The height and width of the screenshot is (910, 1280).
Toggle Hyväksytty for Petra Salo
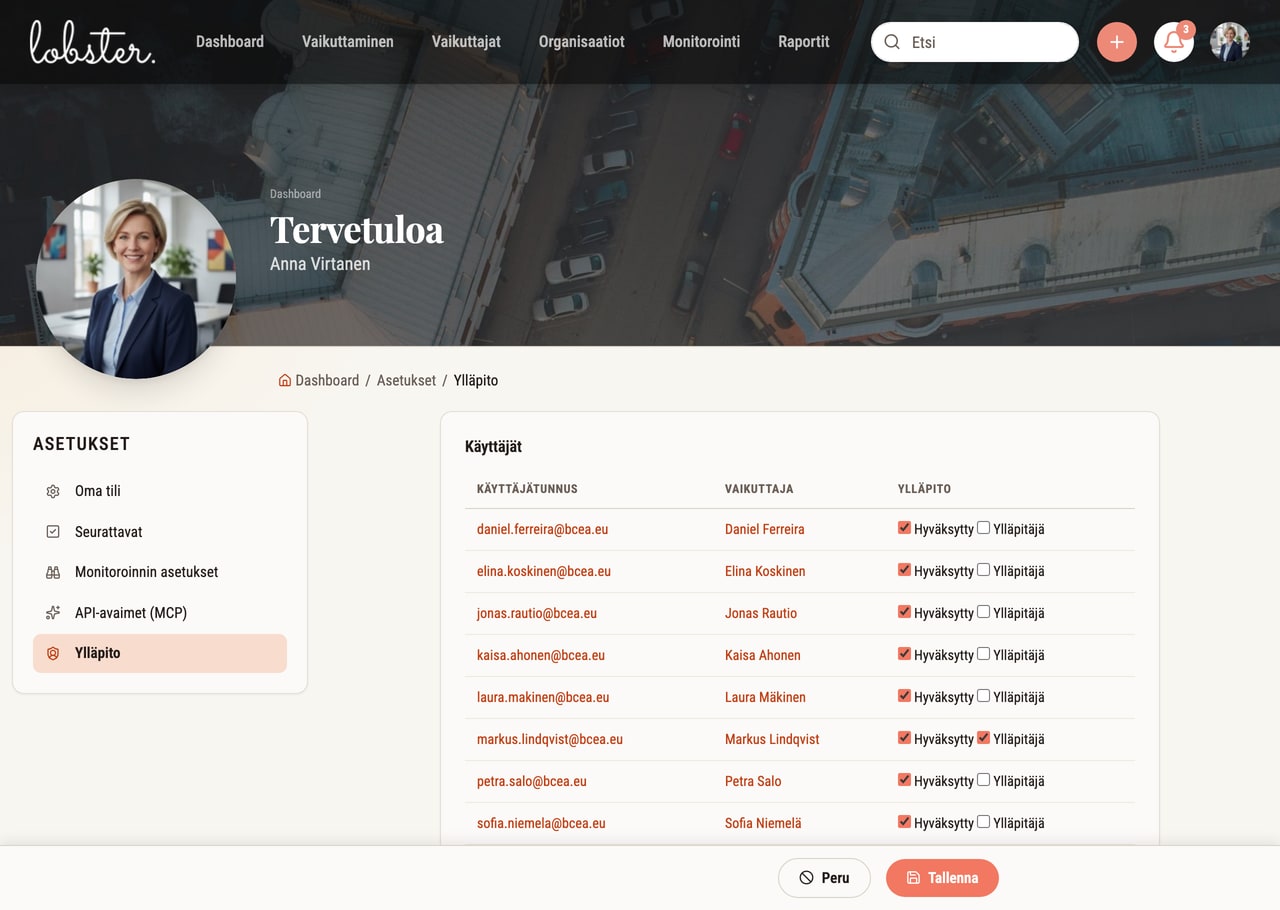(904, 780)
